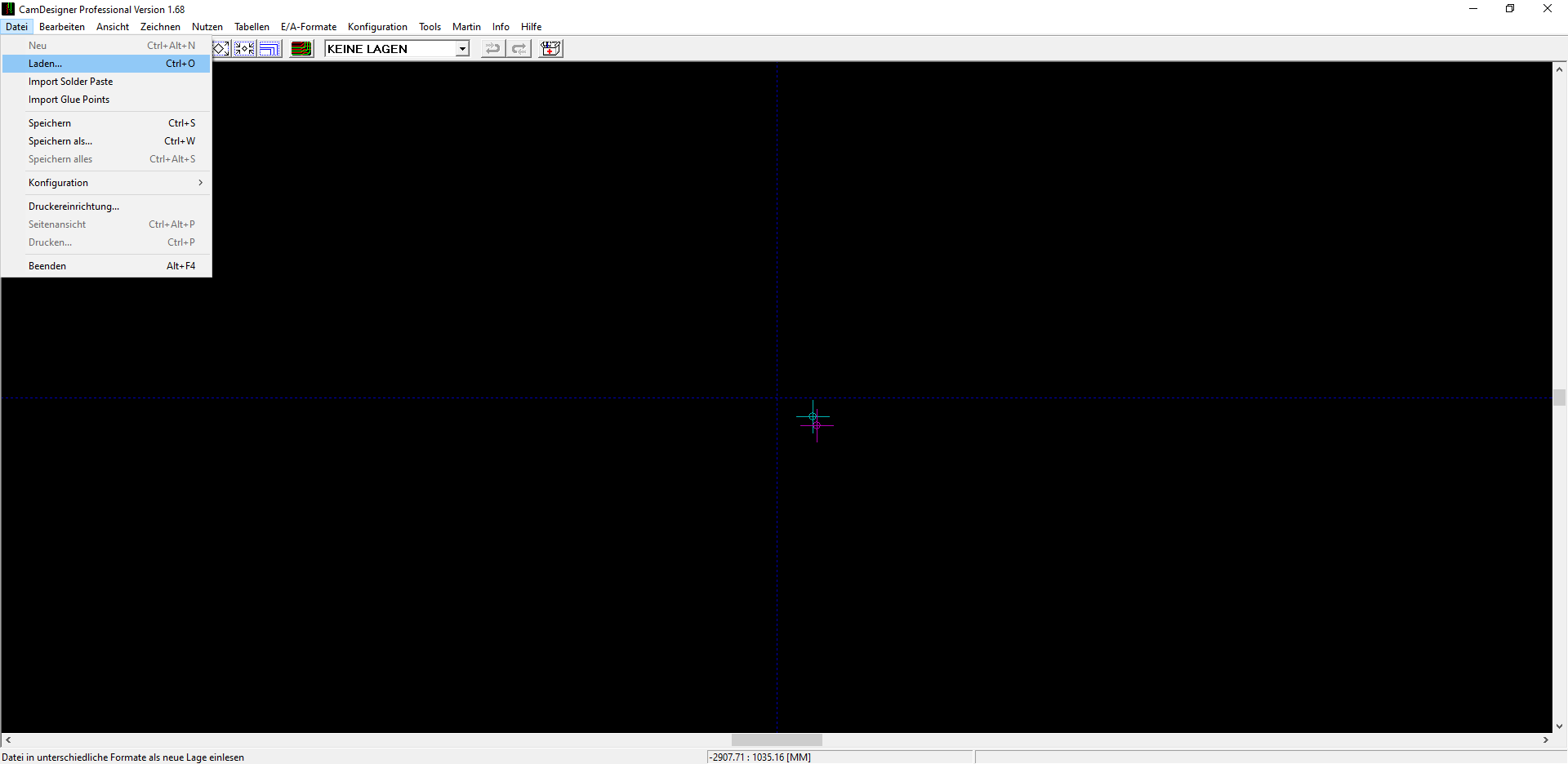Image resolution: width=1568 pixels, height=764 pixels.
Task: Click the vertical scrollbar down arrow
Action: click(1559, 726)
